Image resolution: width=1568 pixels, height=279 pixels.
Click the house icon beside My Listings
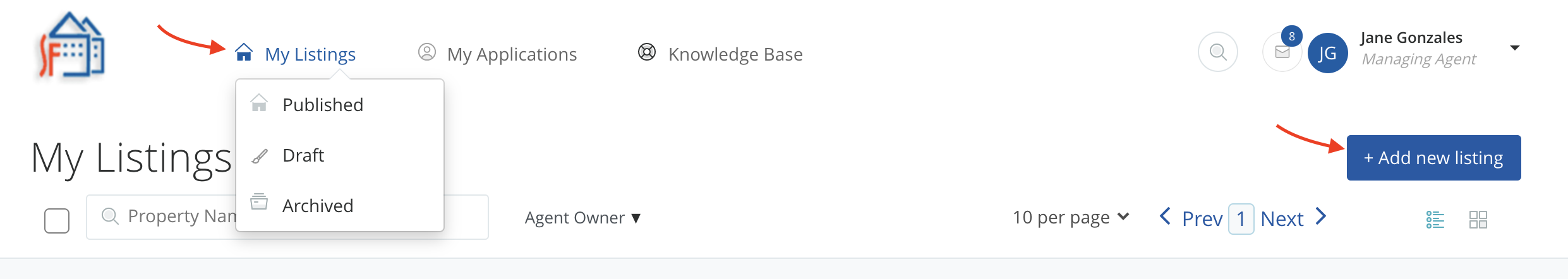pyautogui.click(x=244, y=52)
